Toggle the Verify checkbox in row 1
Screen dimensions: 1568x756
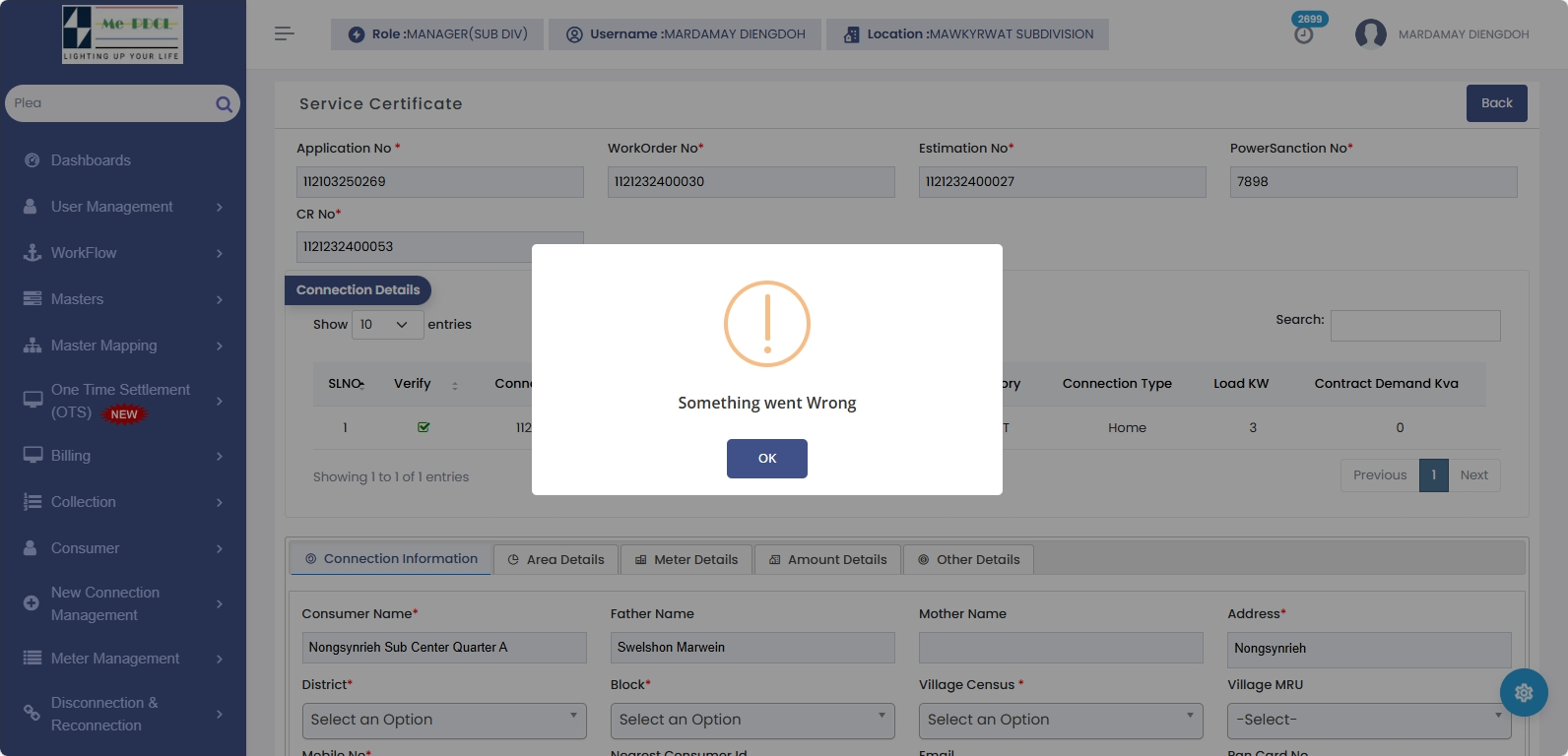pyautogui.click(x=424, y=427)
